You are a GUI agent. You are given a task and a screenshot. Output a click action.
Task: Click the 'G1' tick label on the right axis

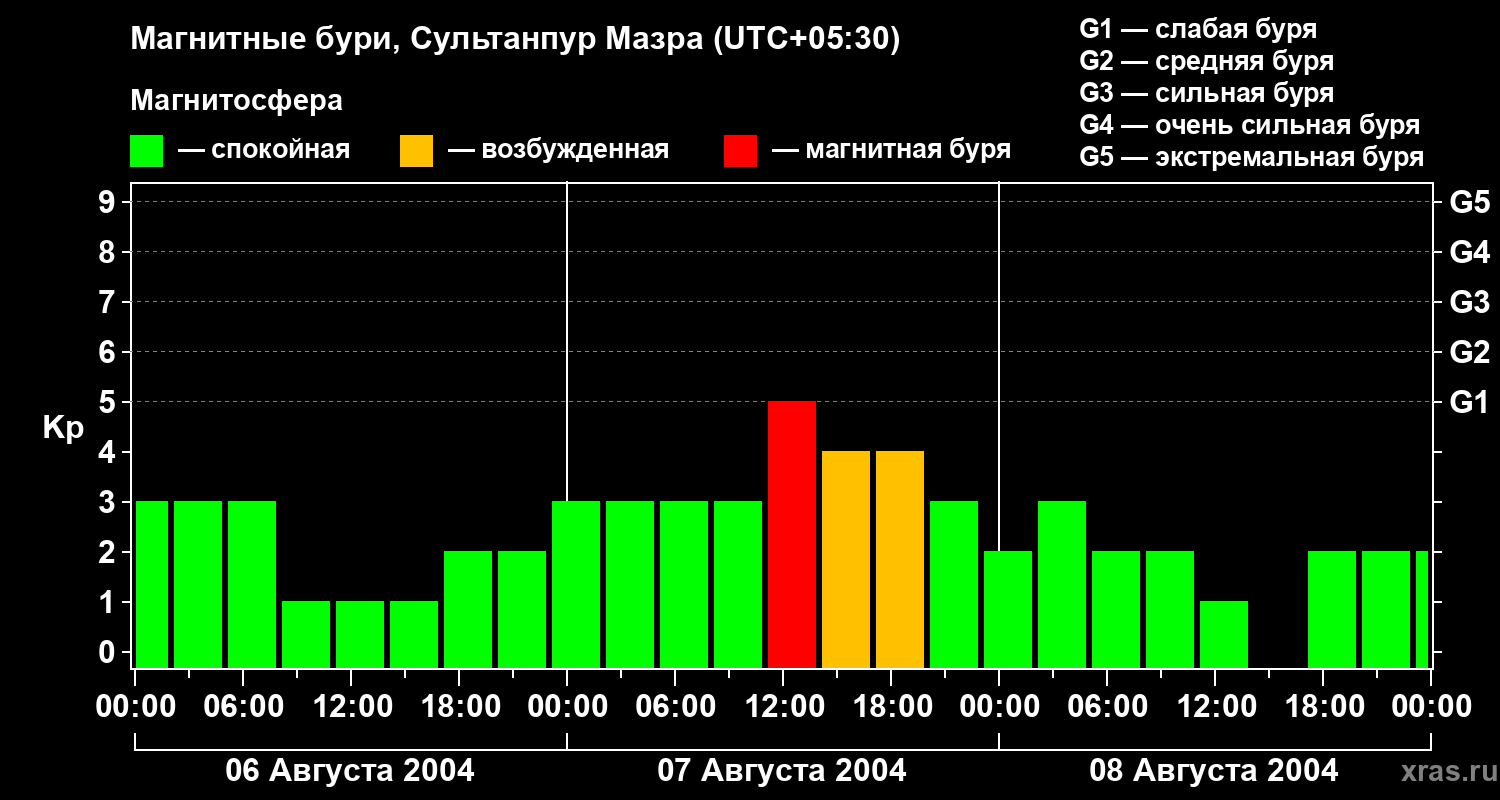(1469, 402)
